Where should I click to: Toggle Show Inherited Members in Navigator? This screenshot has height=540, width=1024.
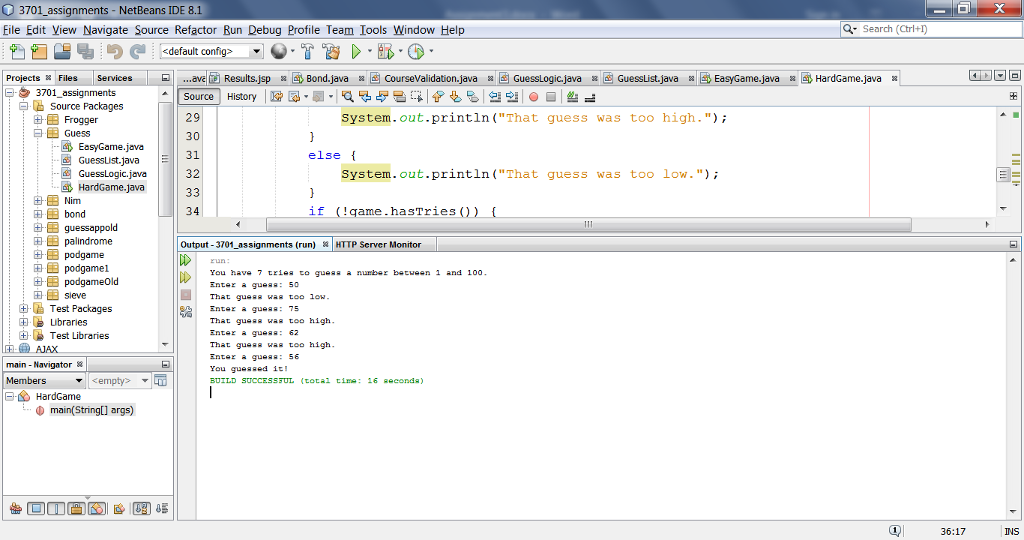click(16, 509)
